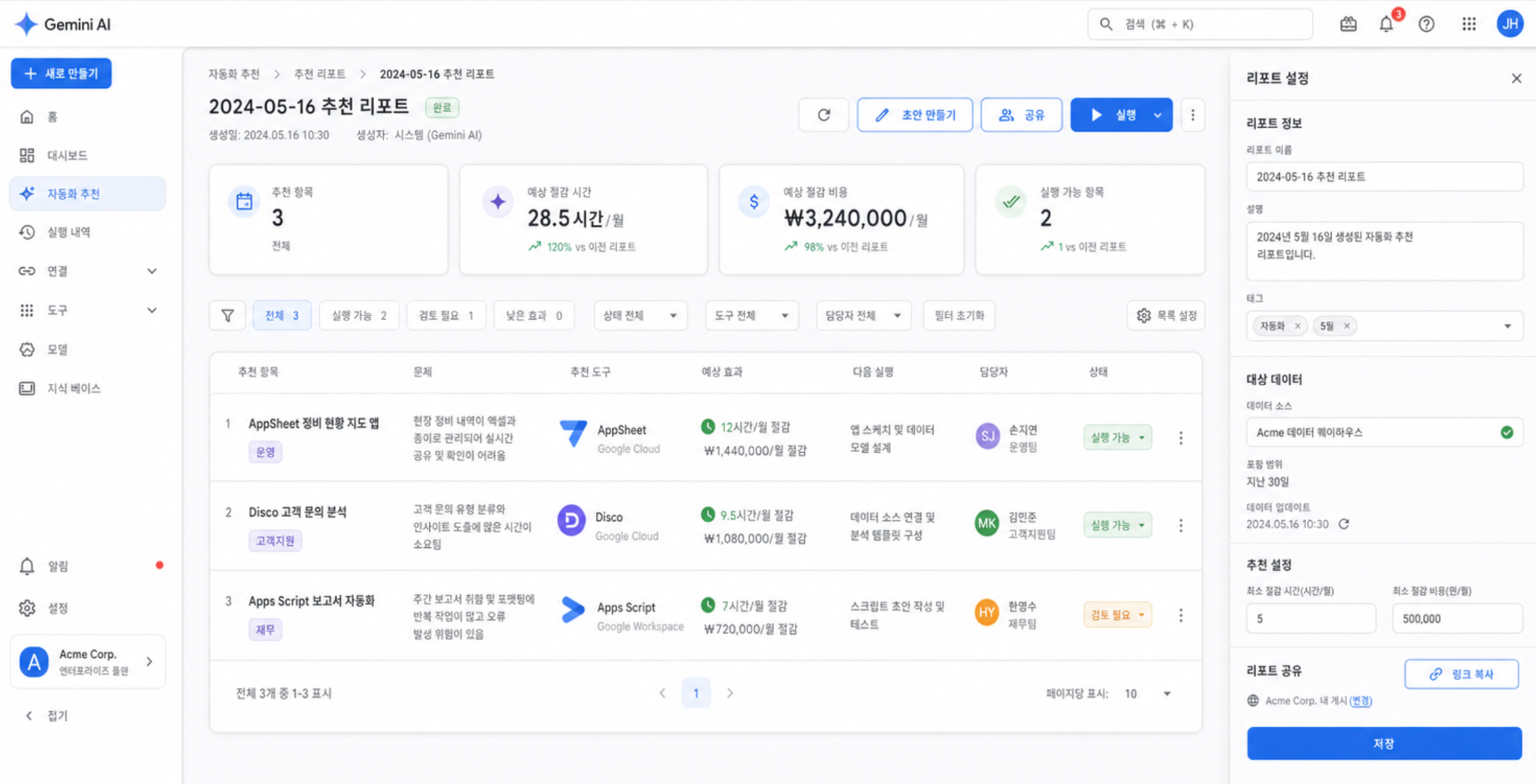Focus the 검색 search field

tap(1199, 24)
